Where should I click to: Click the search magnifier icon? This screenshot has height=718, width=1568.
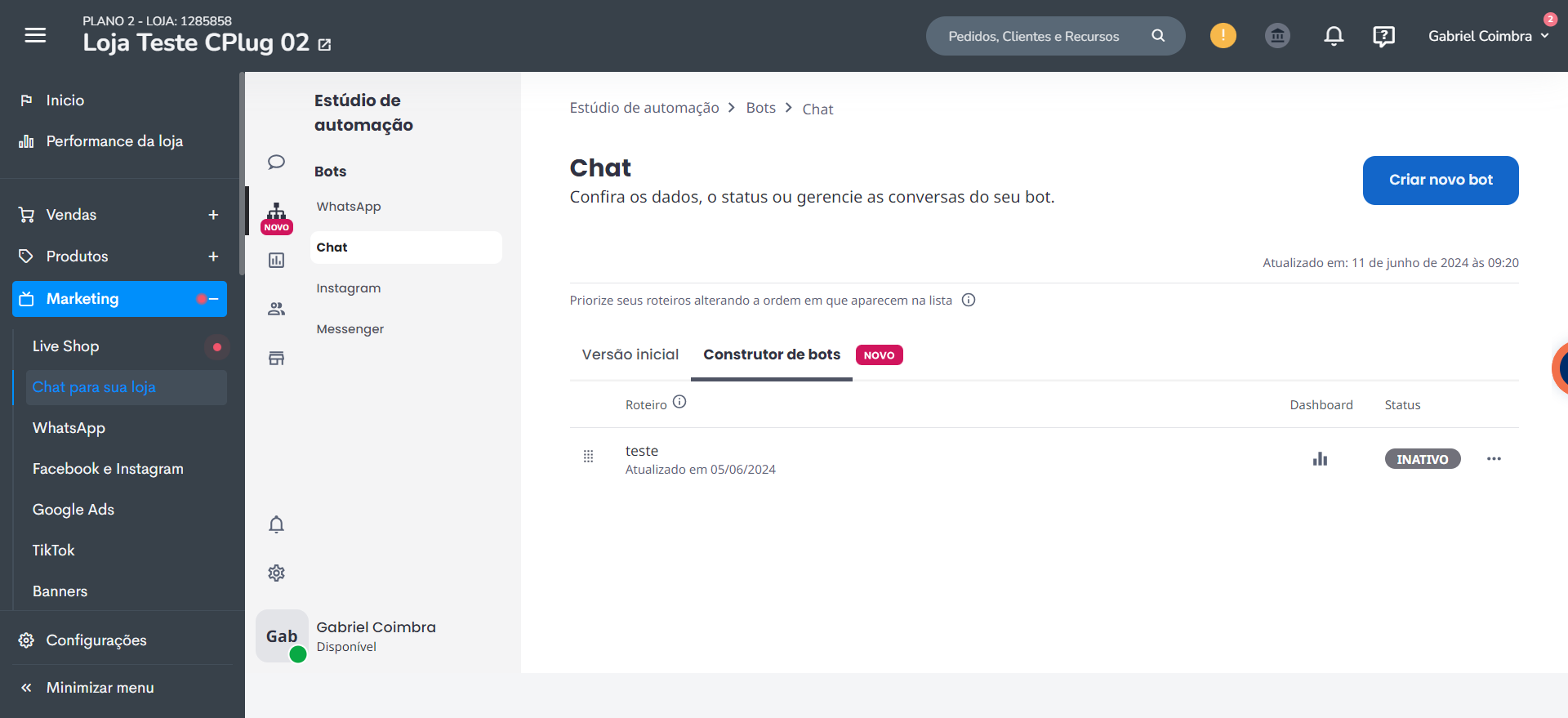point(1158,36)
